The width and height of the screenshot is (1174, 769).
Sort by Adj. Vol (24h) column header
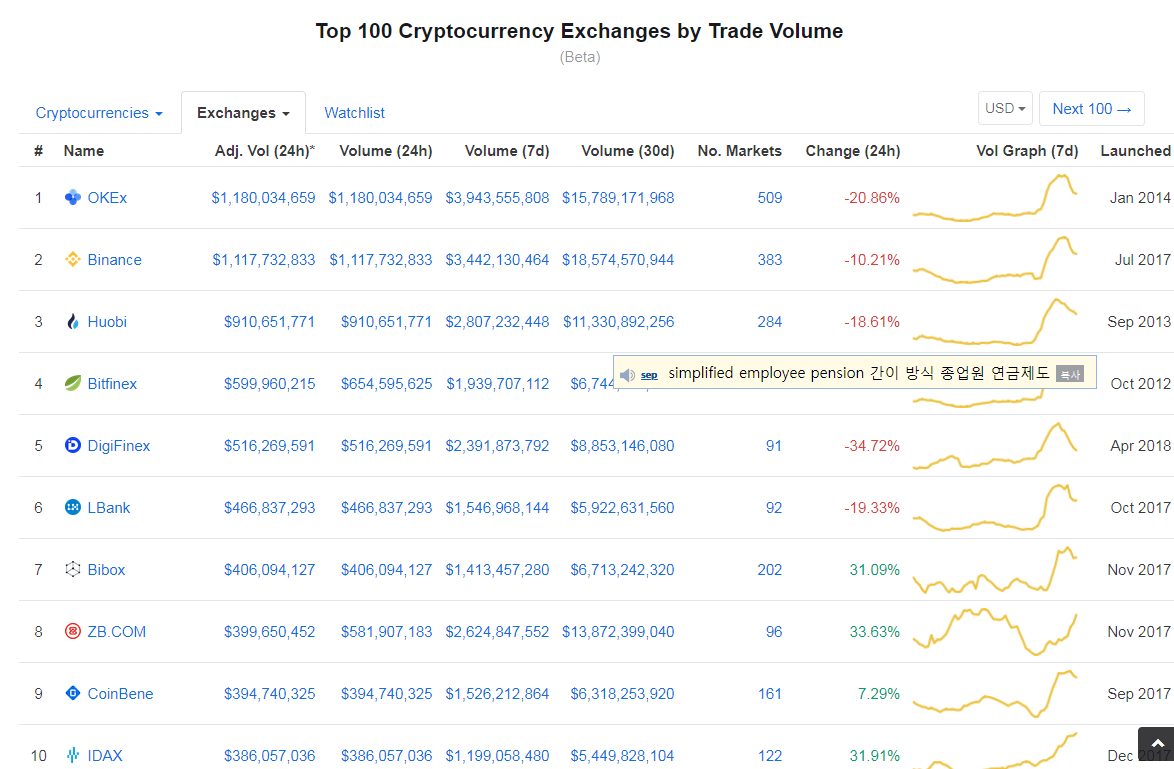(265, 151)
